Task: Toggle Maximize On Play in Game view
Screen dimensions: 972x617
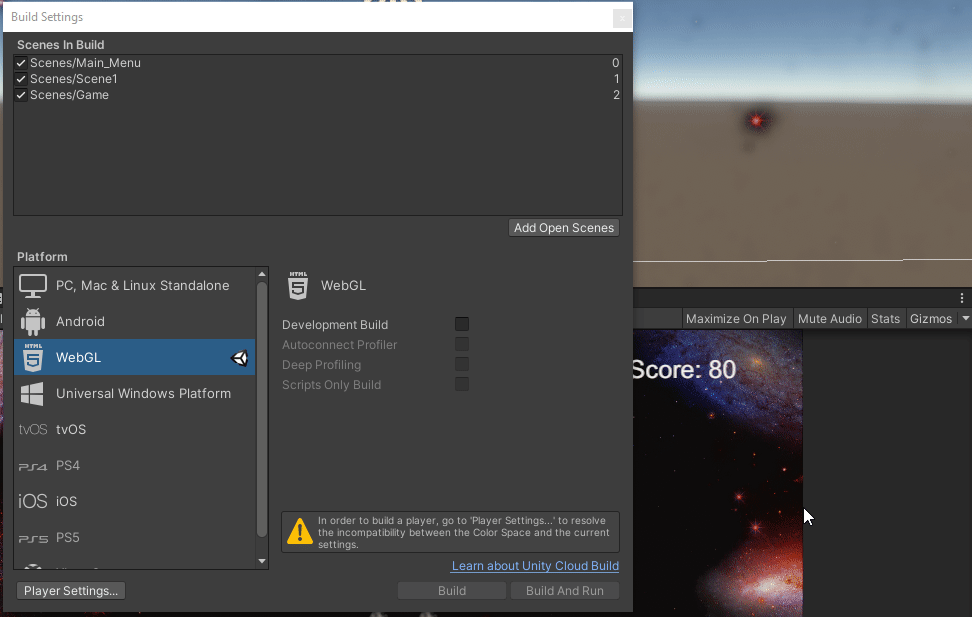Action: (736, 319)
